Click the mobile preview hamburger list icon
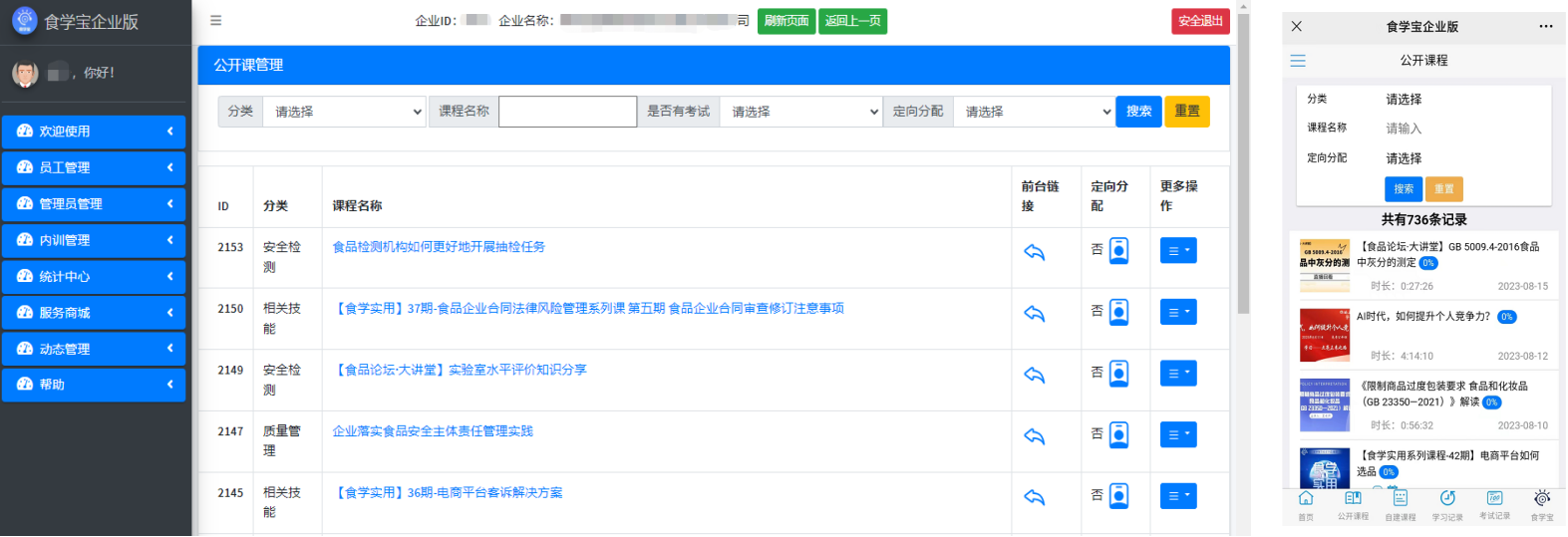 tap(1298, 61)
